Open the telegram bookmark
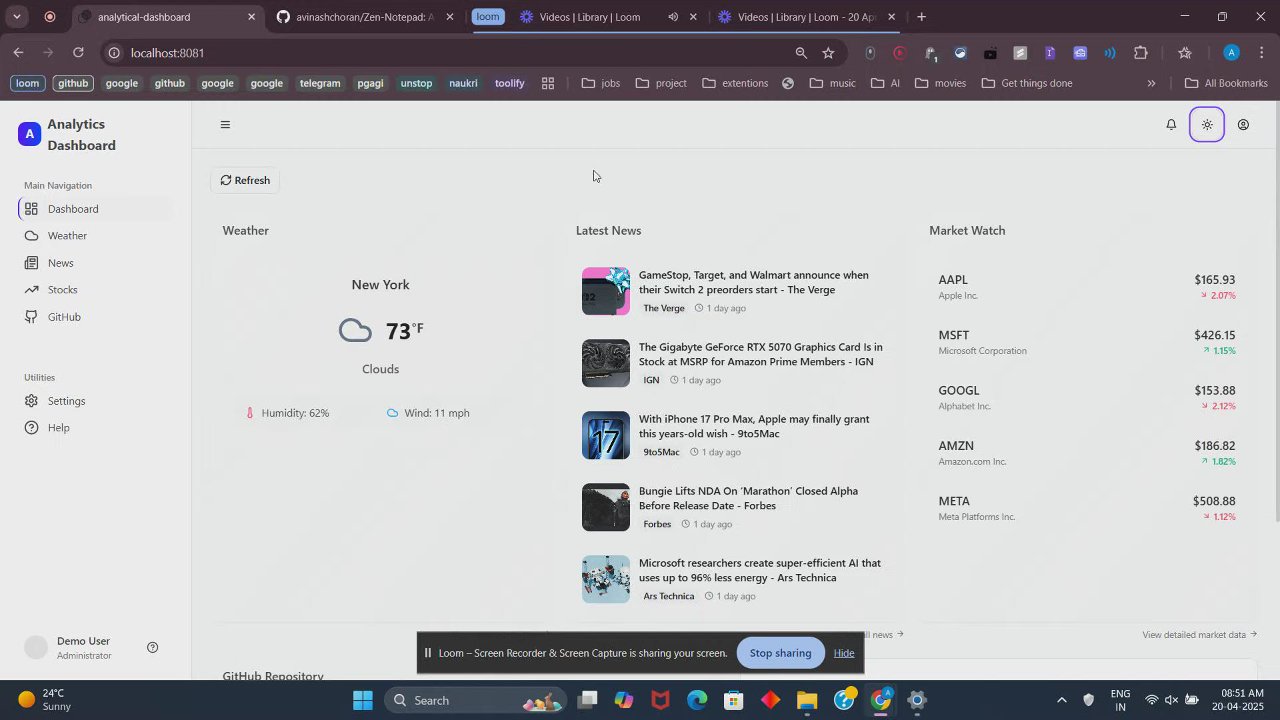 [x=320, y=83]
